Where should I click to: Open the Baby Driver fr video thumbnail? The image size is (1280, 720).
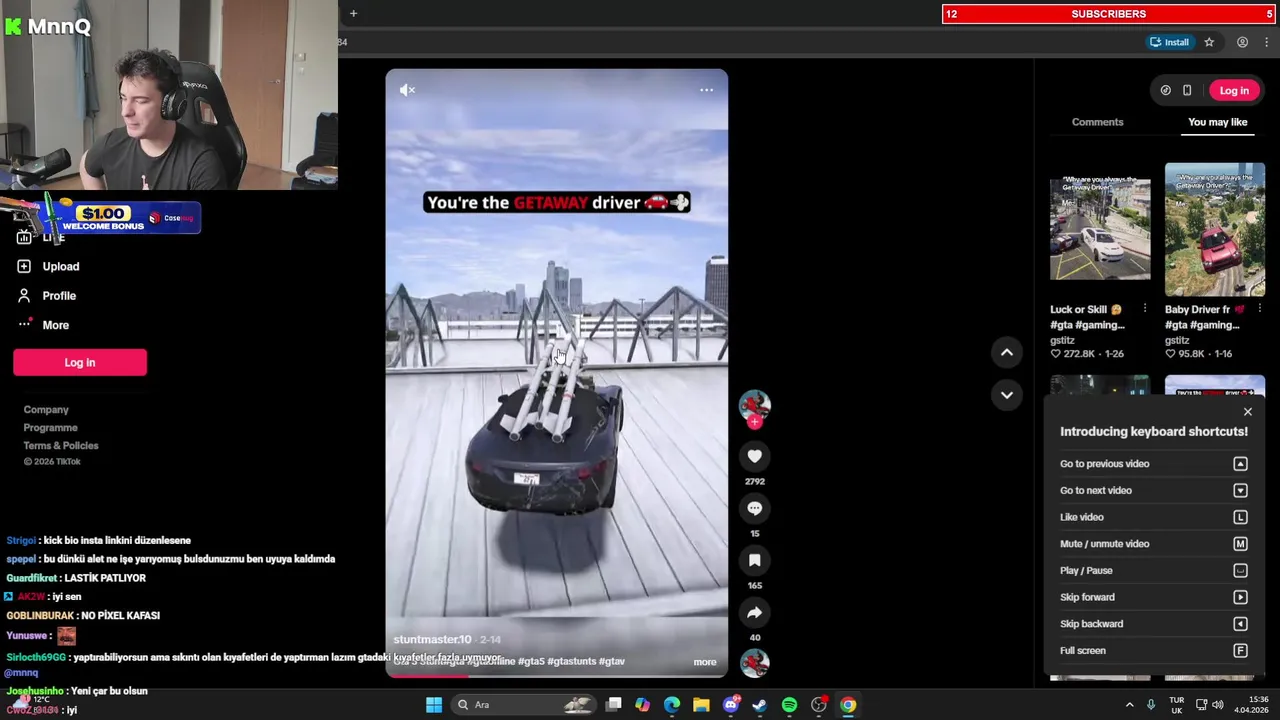[x=1215, y=229]
